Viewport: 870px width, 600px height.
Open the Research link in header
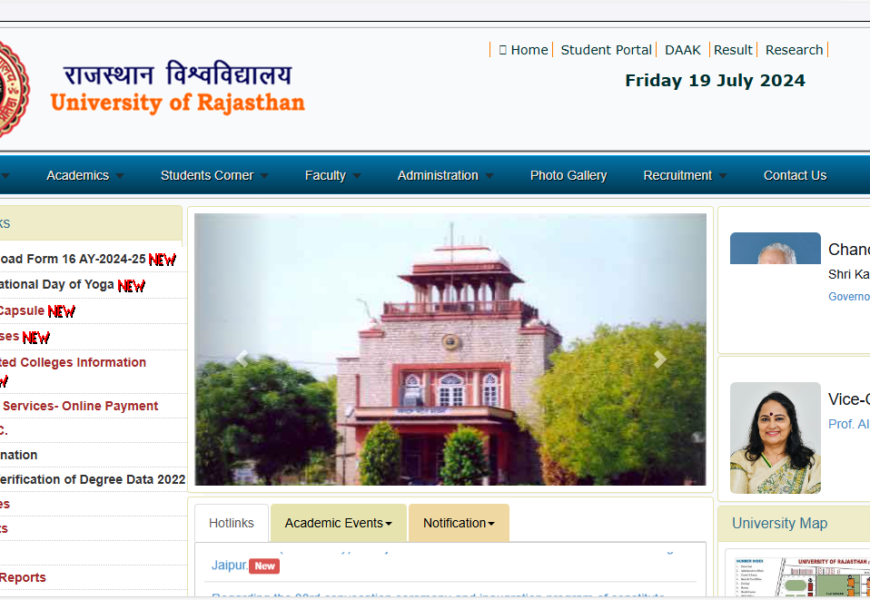794,50
